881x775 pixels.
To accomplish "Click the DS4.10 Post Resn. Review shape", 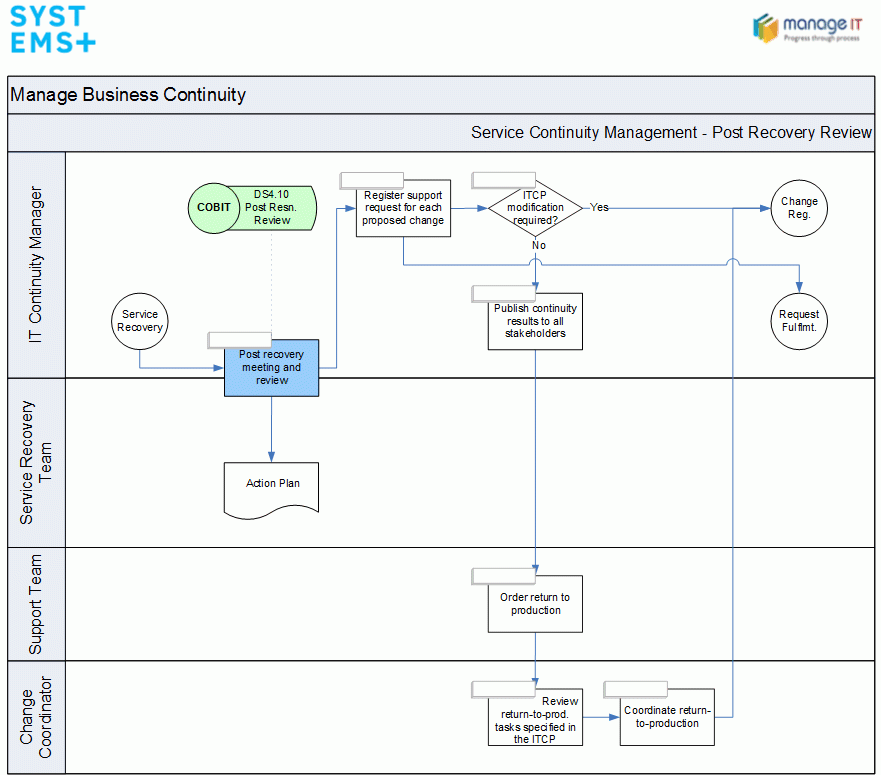I will click(276, 208).
